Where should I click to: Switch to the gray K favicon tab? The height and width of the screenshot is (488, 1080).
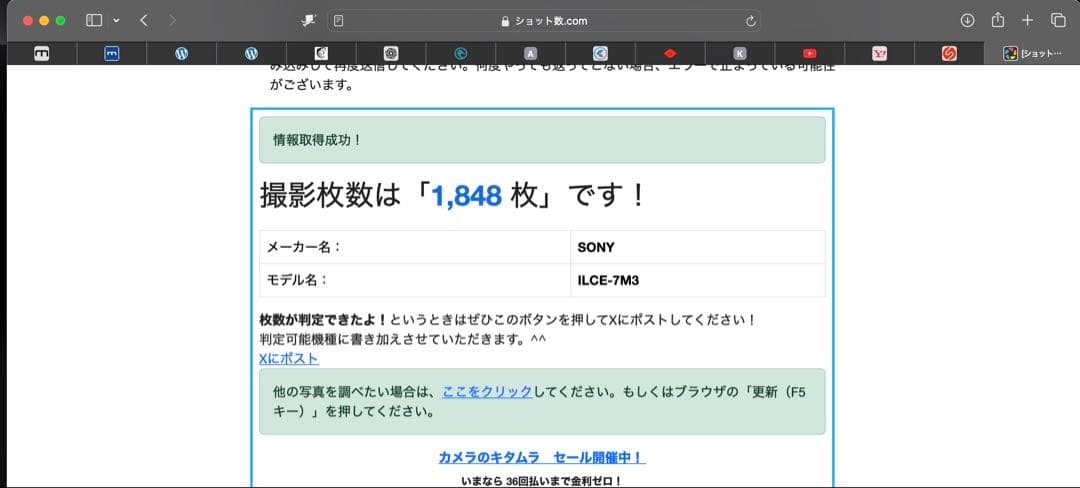[740, 54]
